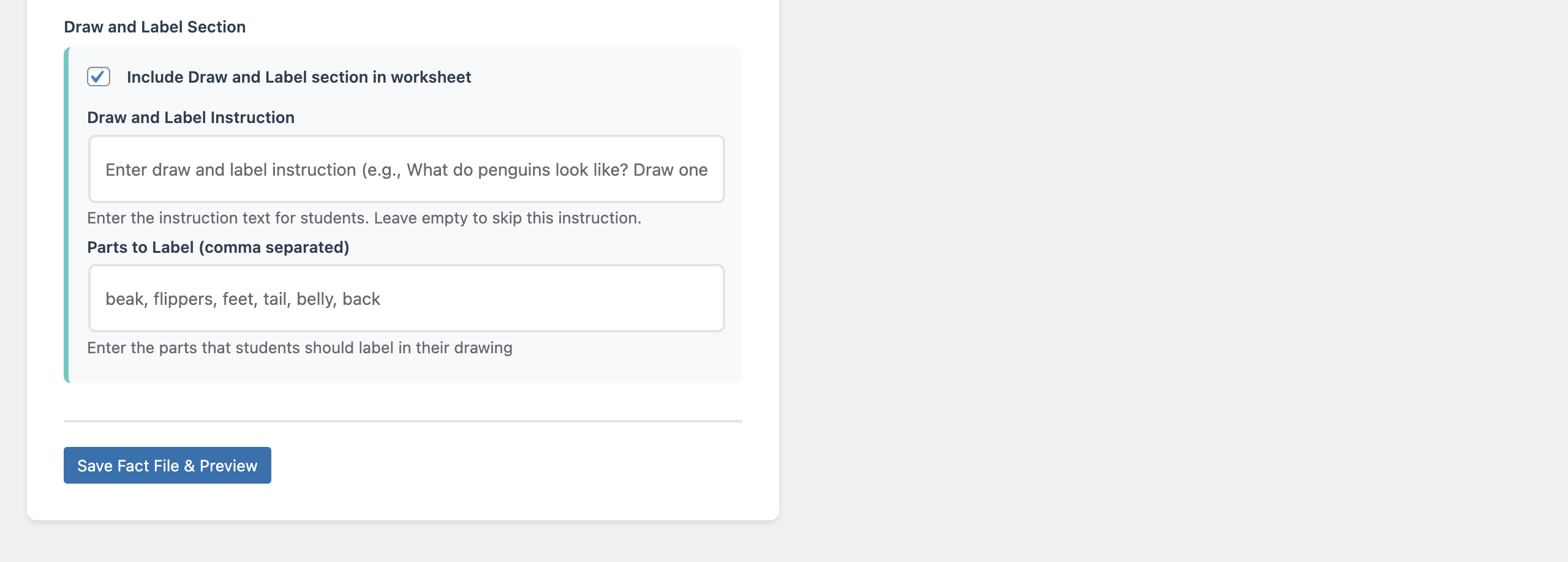Click the horizontal divider above the save button
This screenshot has height=562, width=1568.
coord(403,421)
